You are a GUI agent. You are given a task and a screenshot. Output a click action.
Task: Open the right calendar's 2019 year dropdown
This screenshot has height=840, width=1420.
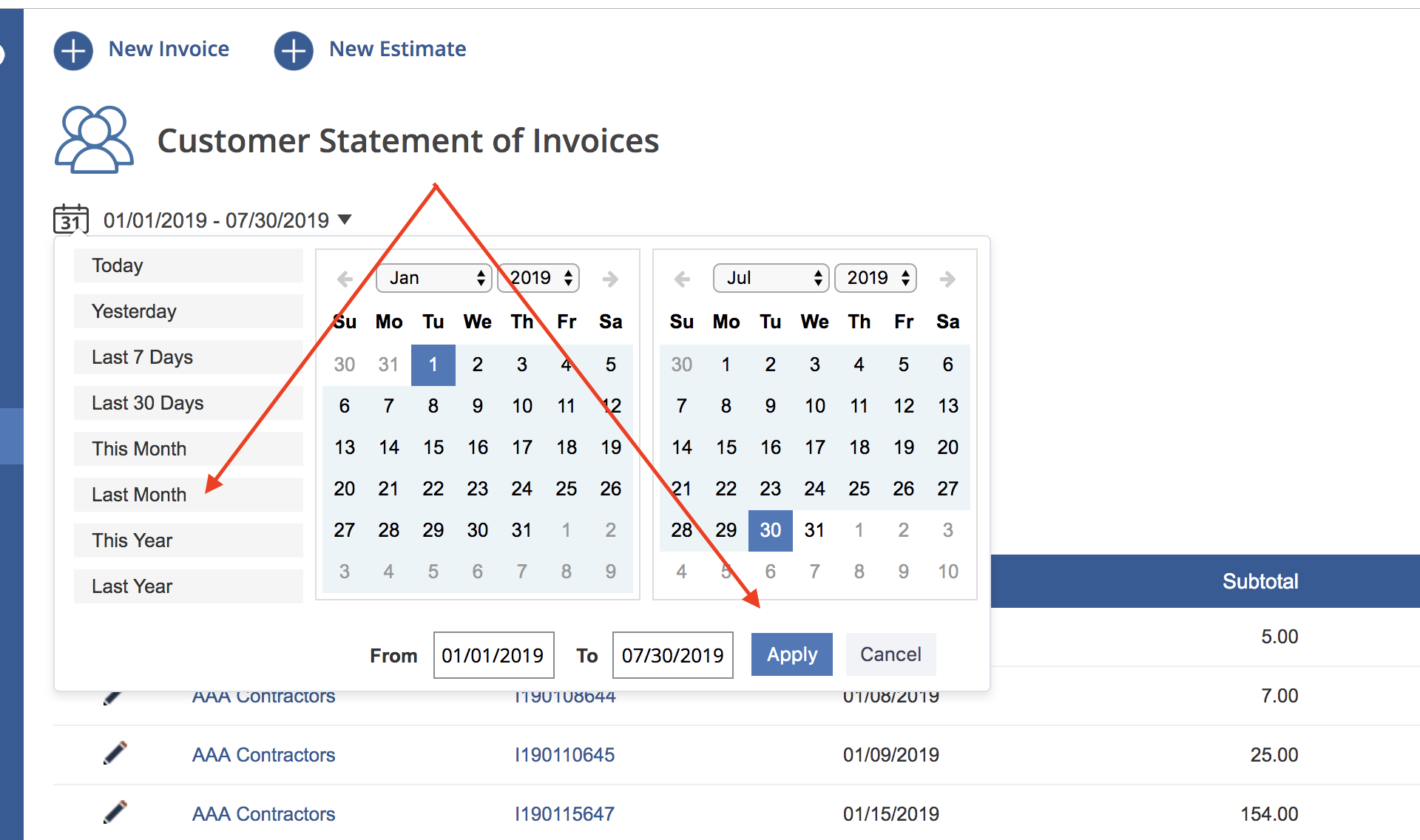[876, 278]
